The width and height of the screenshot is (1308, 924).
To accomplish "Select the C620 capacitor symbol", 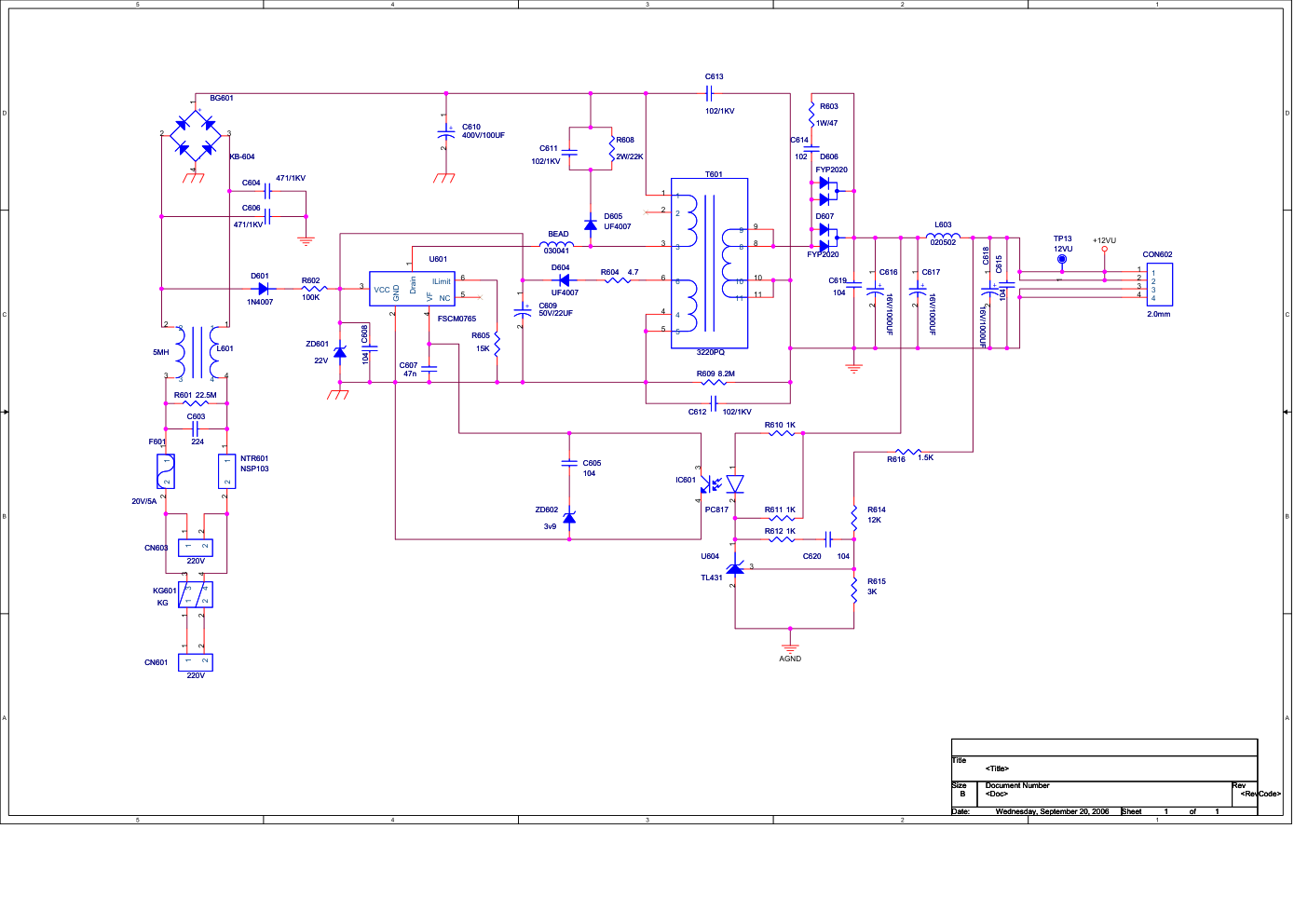I will (827, 538).
